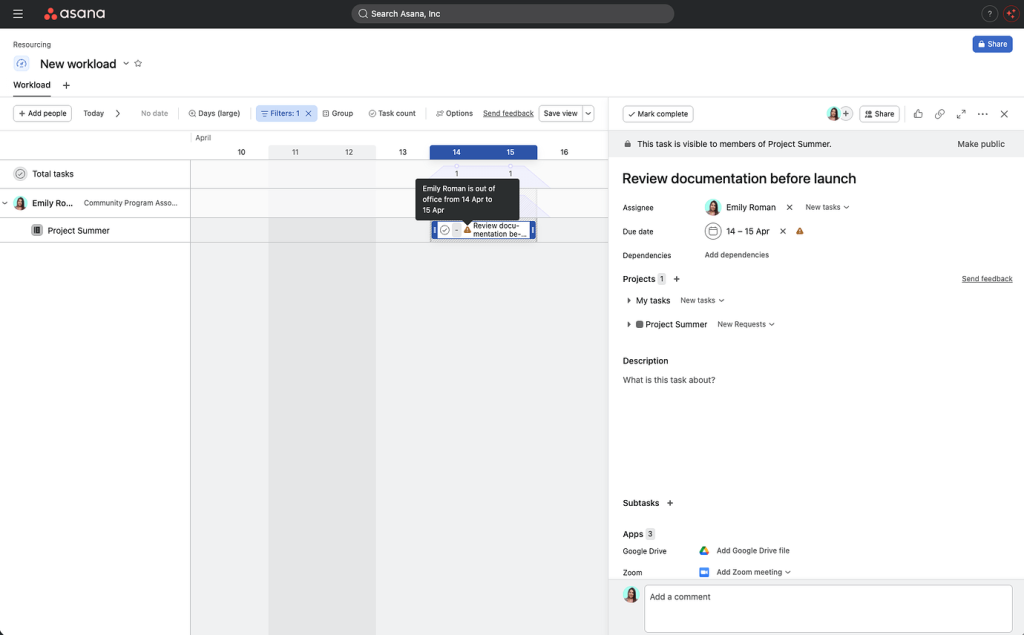Open more actions ellipsis in task pane
Screen dimensions: 1024x635
(x=982, y=114)
